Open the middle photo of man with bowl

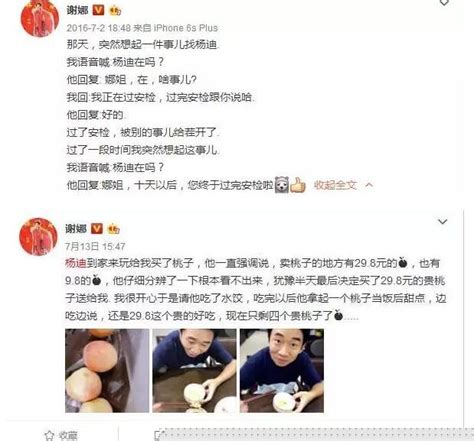pyautogui.click(x=194, y=371)
